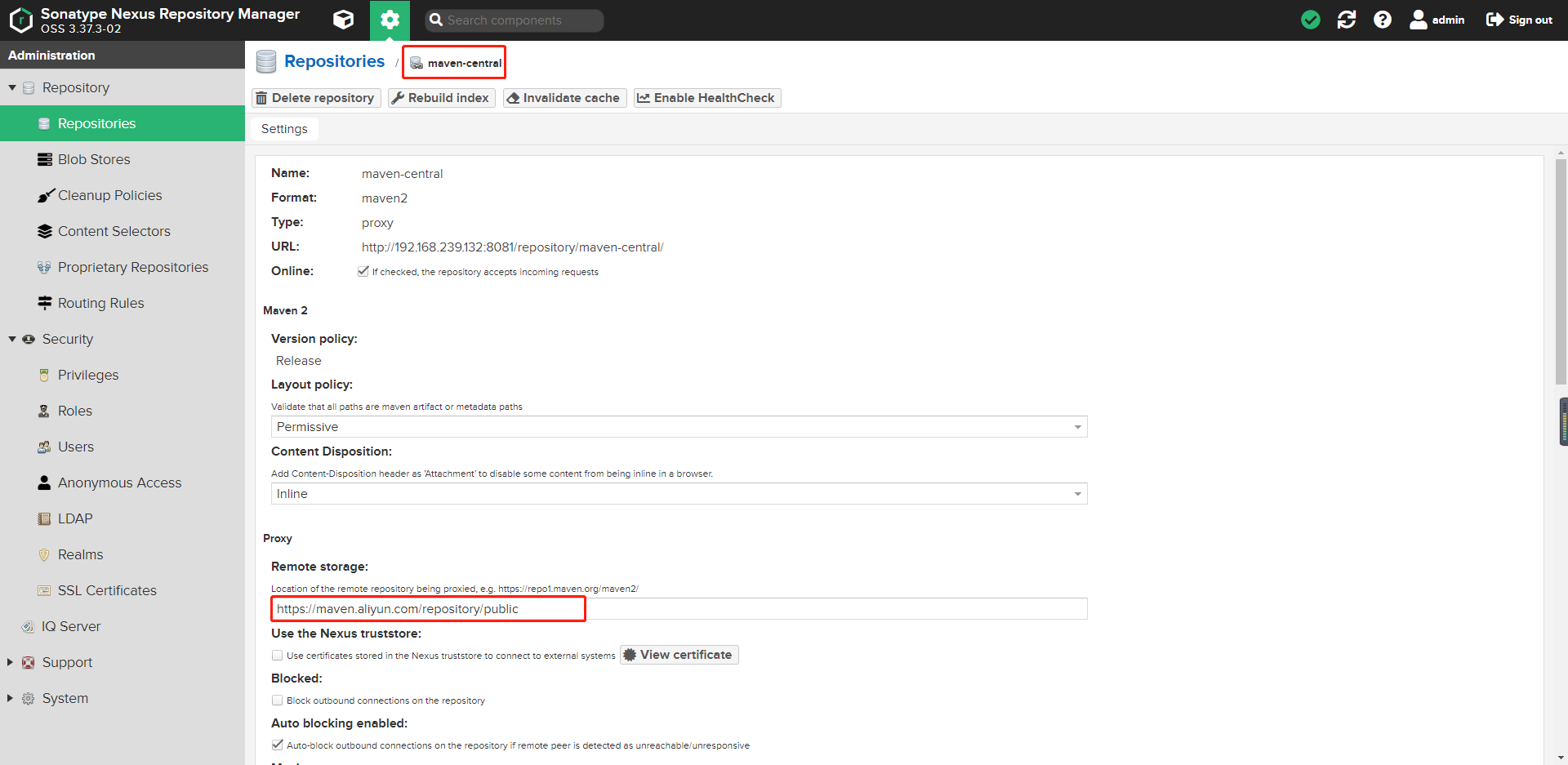This screenshot has width=1568, height=765.
Task: Click the admin user account icon
Action: (x=1419, y=20)
